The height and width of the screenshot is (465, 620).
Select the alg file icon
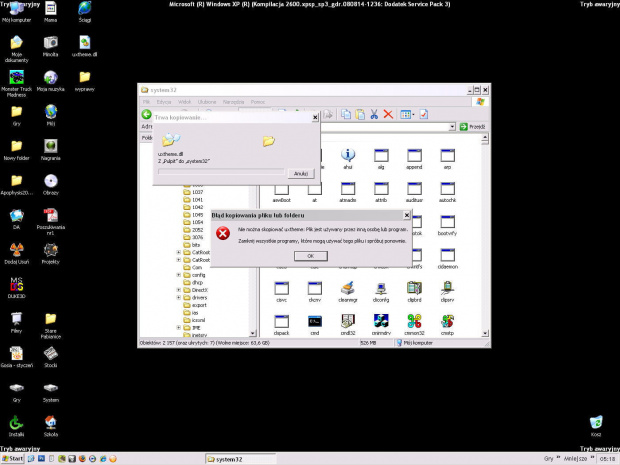coord(381,159)
